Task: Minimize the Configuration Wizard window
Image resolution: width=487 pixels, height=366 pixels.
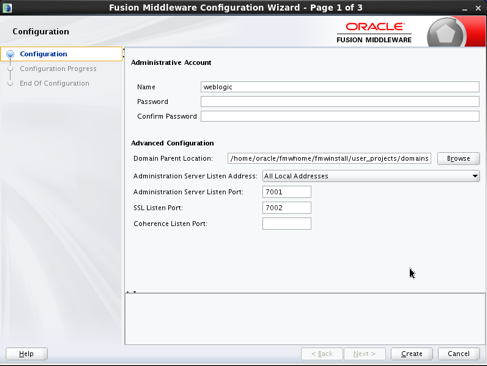Action: click(465, 8)
